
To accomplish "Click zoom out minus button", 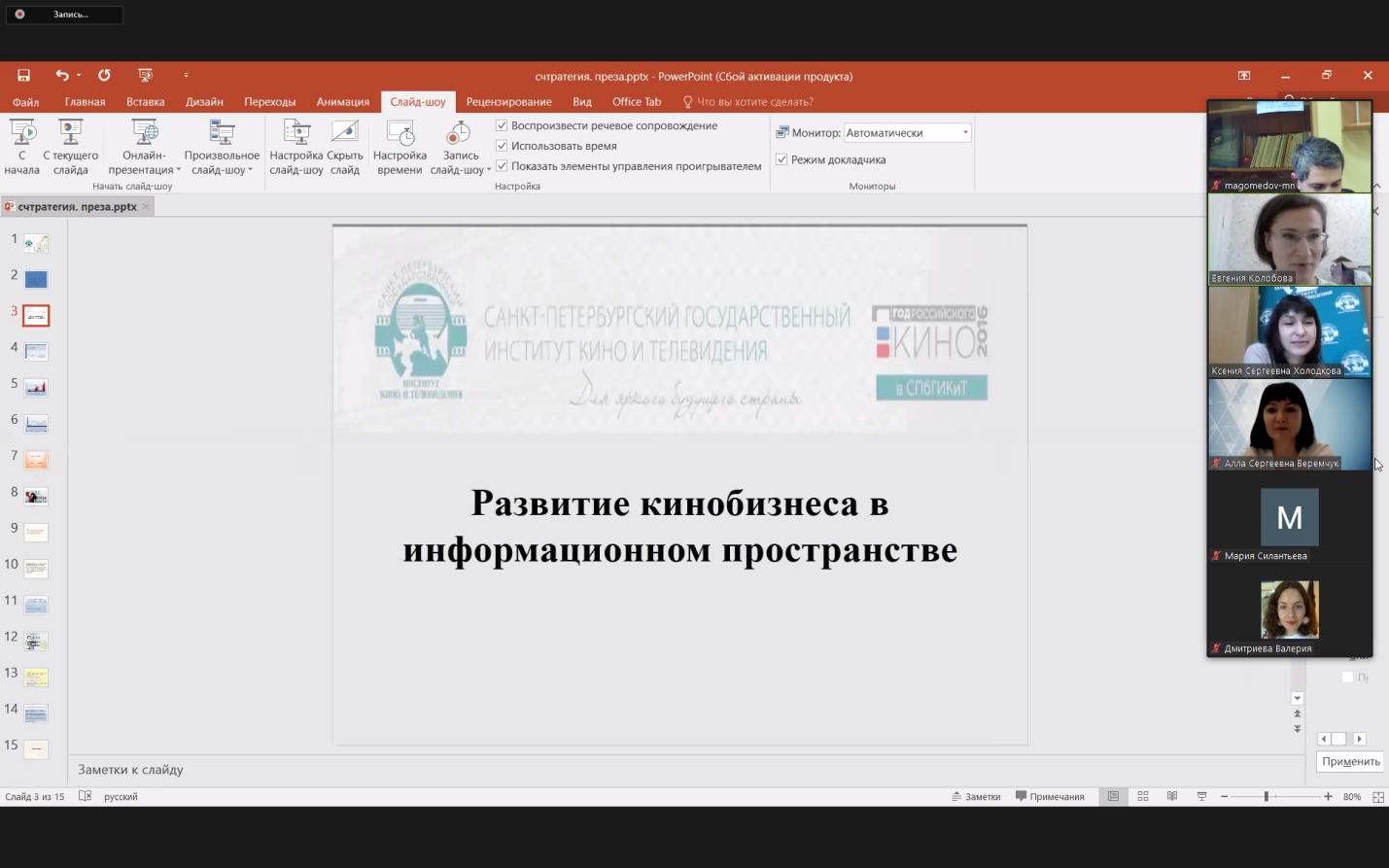I will (x=1225, y=796).
